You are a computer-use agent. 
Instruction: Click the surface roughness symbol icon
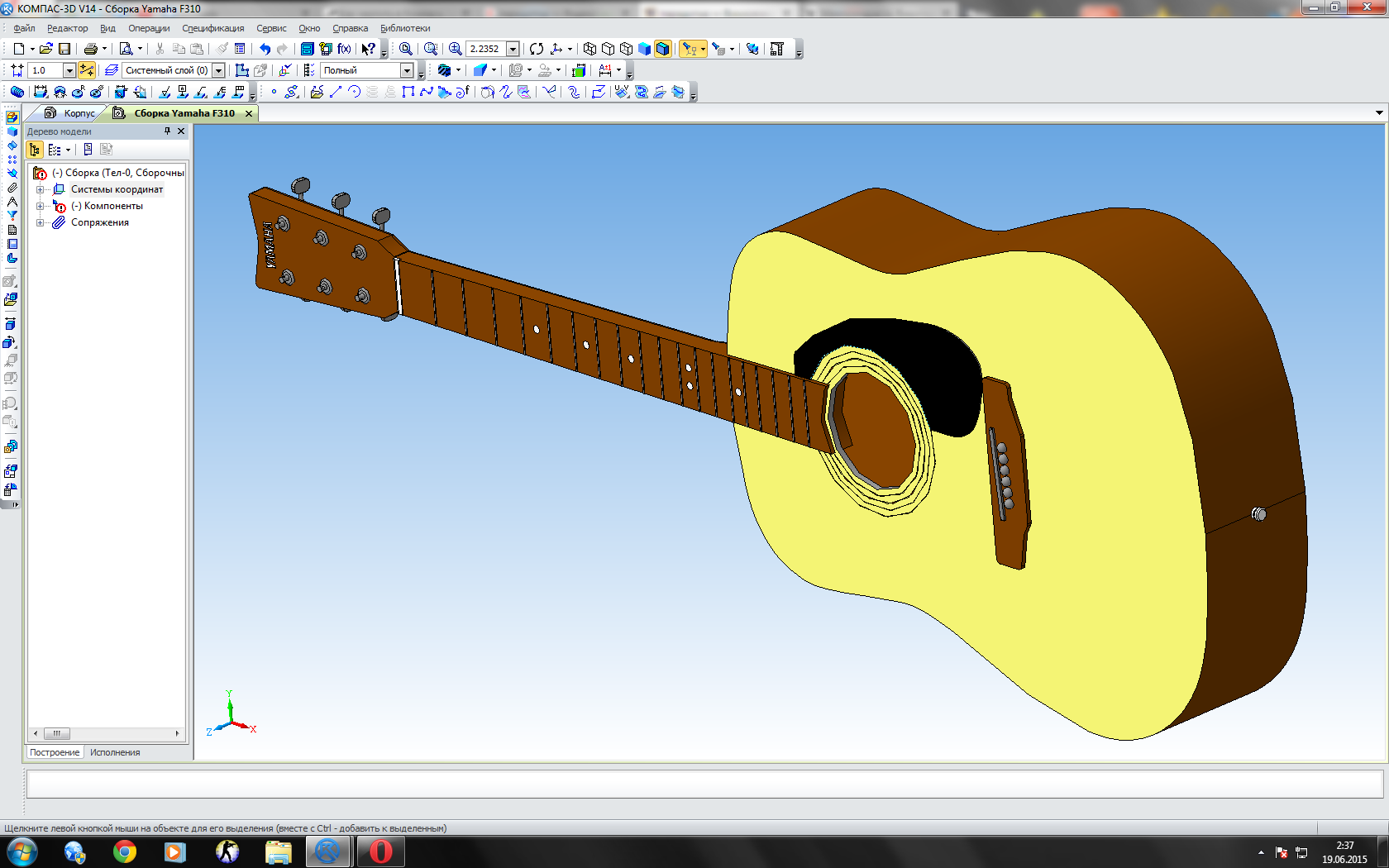click(x=165, y=92)
